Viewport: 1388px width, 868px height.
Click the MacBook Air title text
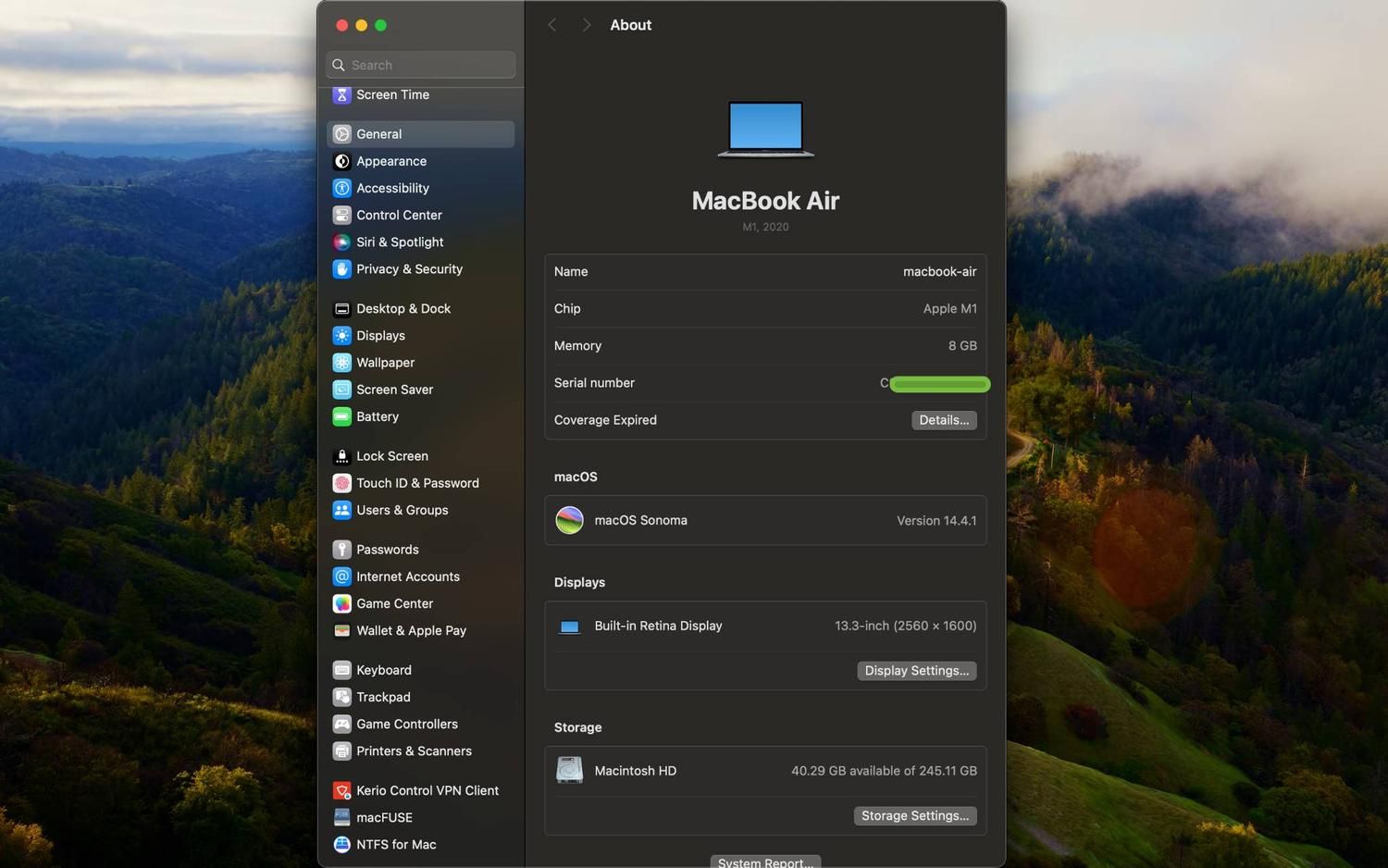765,201
